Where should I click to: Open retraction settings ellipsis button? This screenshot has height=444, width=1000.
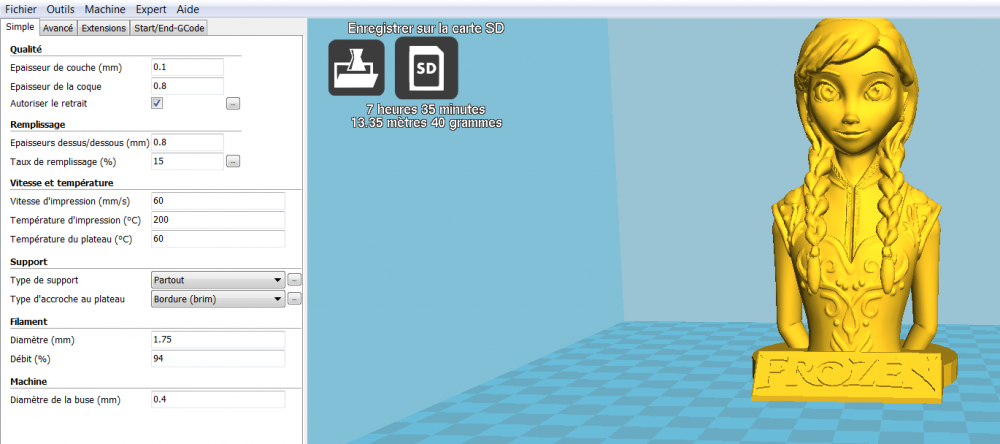point(233,103)
